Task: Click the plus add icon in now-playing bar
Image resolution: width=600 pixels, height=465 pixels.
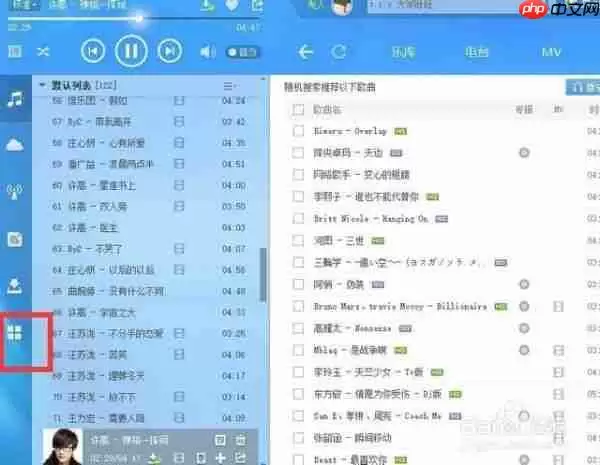Action: pos(221,458)
